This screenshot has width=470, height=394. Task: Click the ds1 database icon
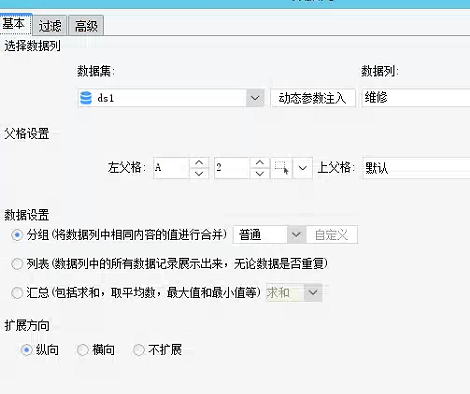coord(86,98)
